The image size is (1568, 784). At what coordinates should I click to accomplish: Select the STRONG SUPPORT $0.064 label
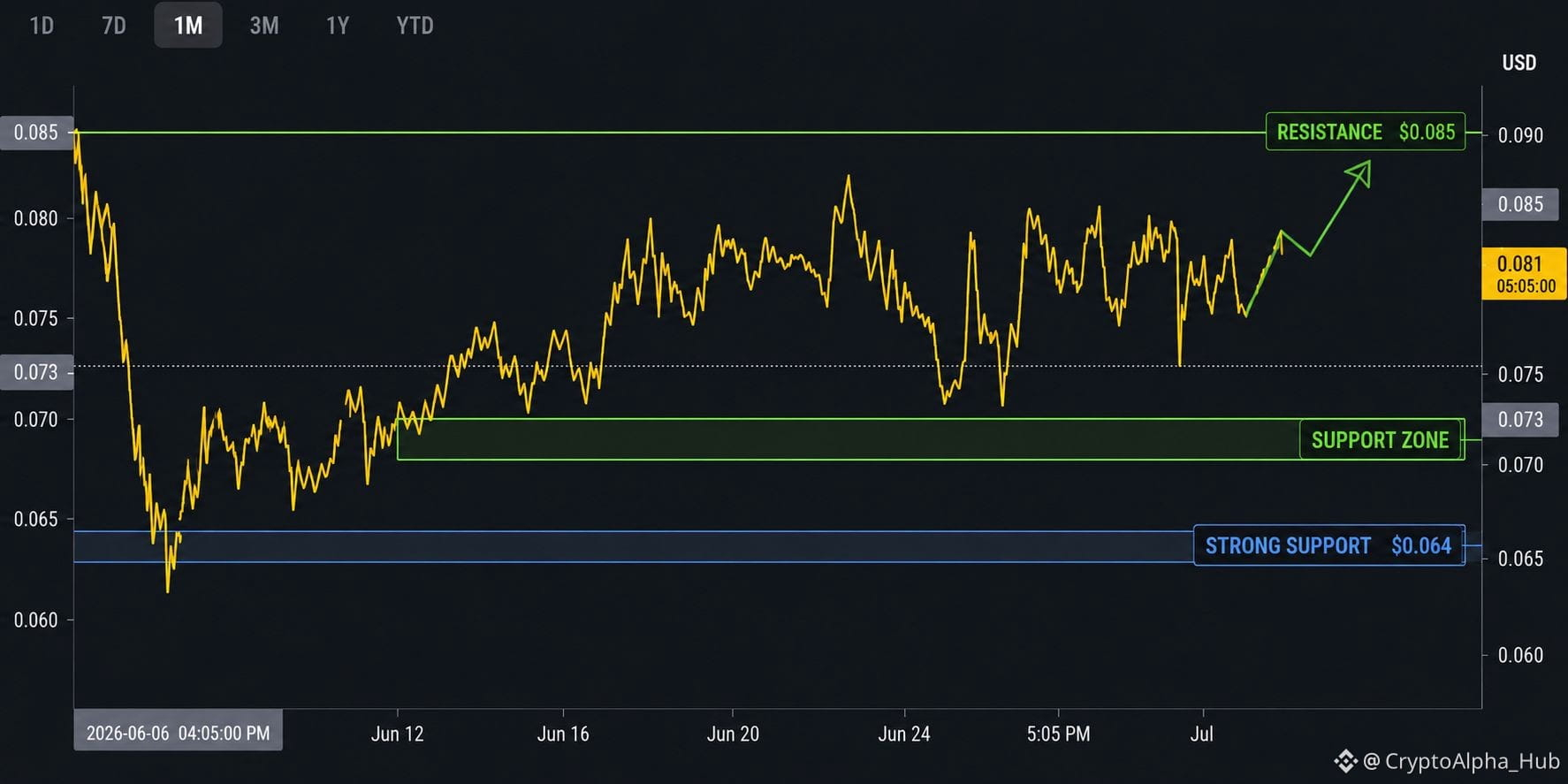(1328, 545)
